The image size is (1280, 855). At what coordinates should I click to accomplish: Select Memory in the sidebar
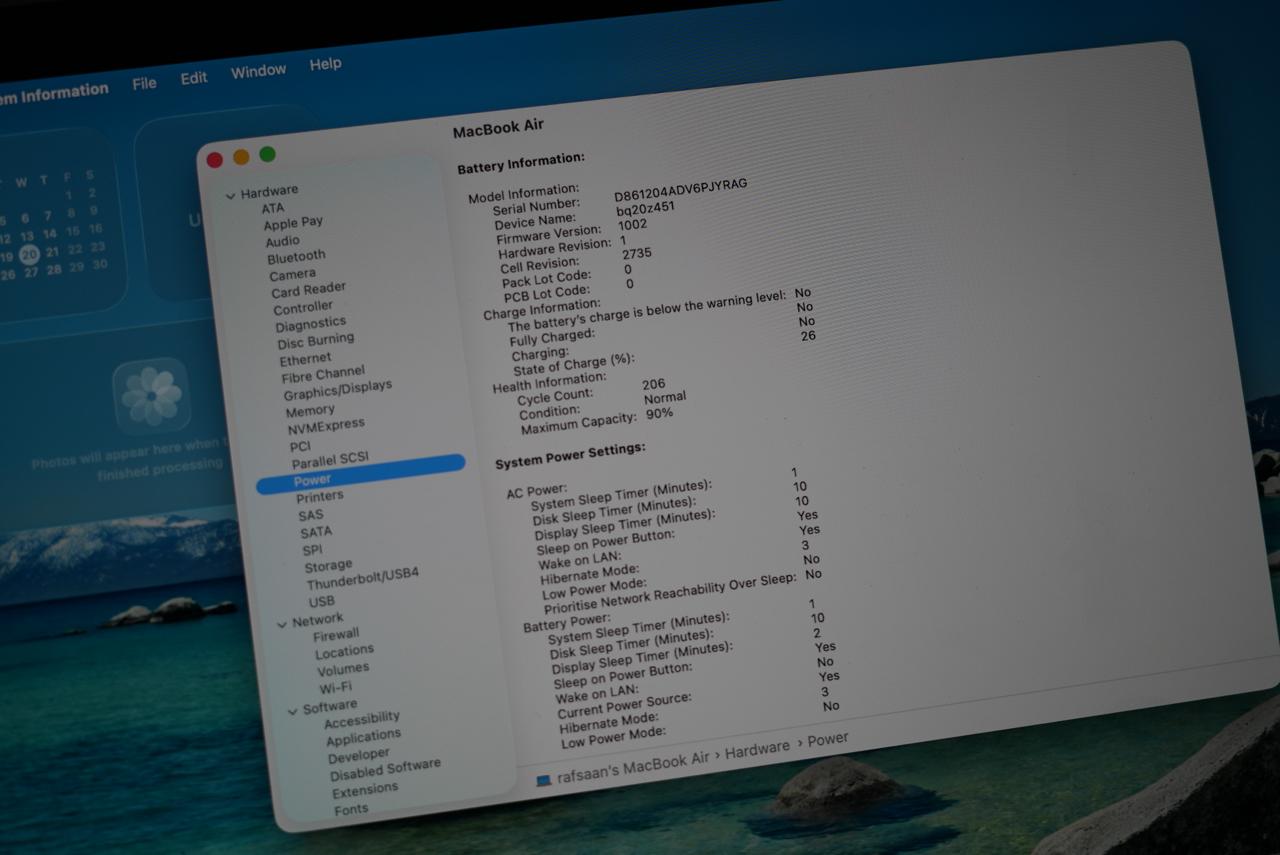pyautogui.click(x=310, y=411)
